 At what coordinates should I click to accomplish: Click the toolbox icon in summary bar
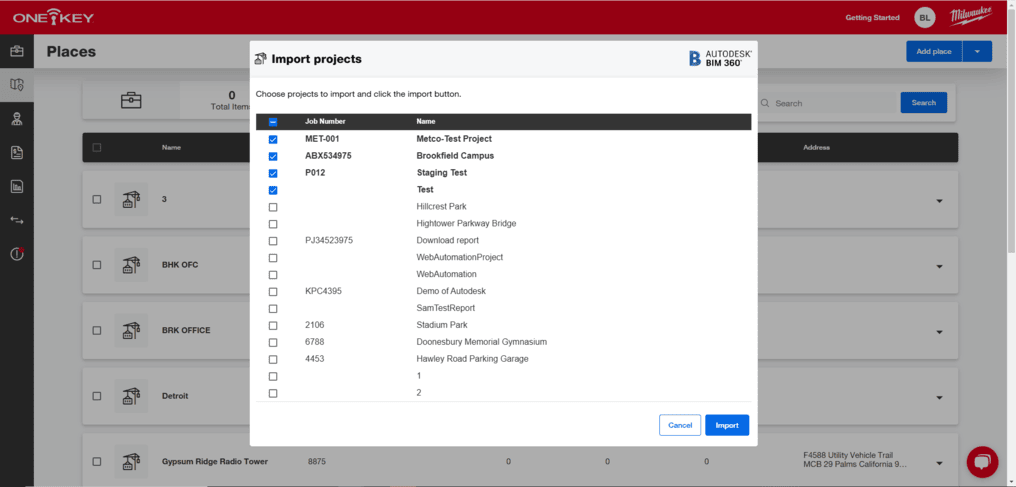point(132,100)
